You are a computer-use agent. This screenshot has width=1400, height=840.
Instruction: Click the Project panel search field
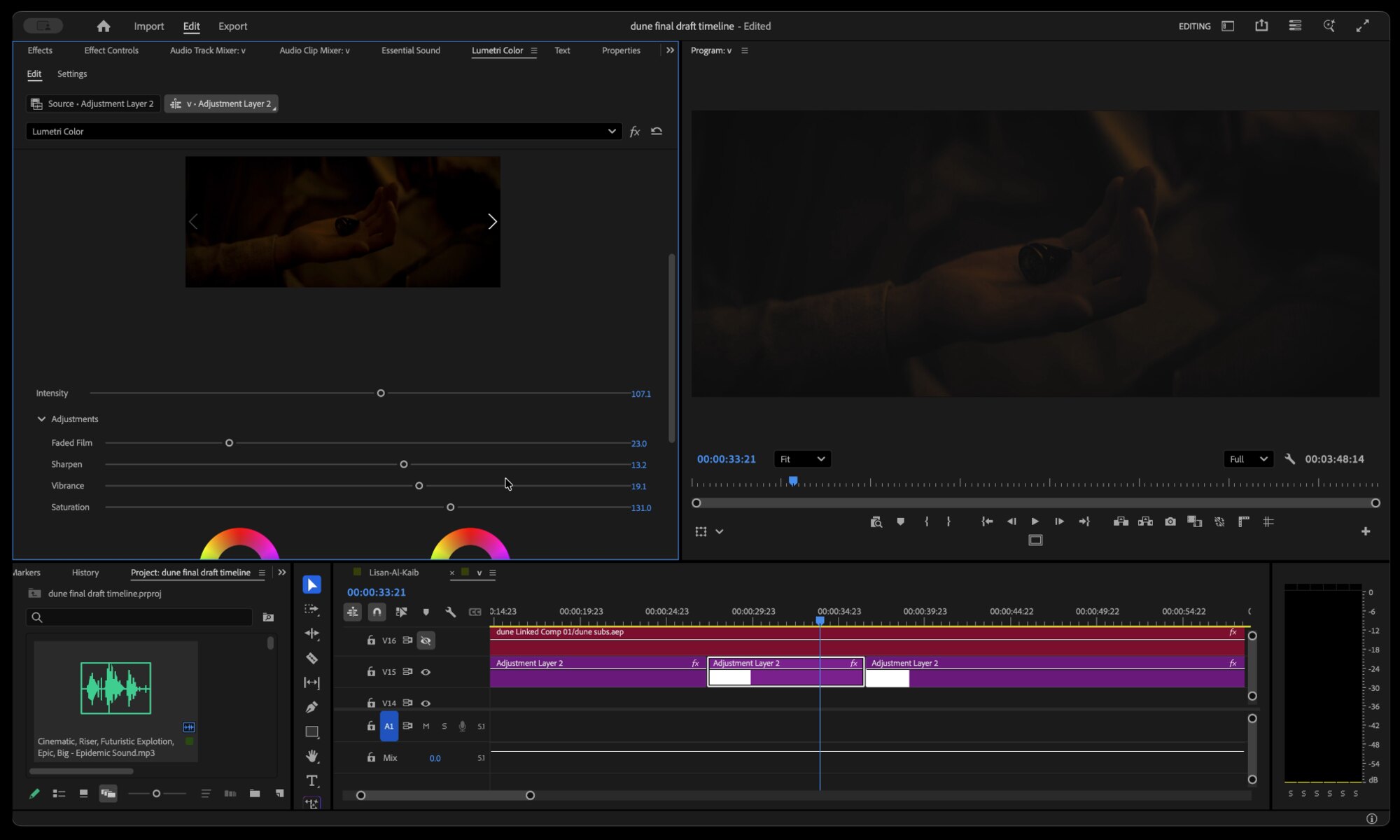pyautogui.click(x=139, y=617)
